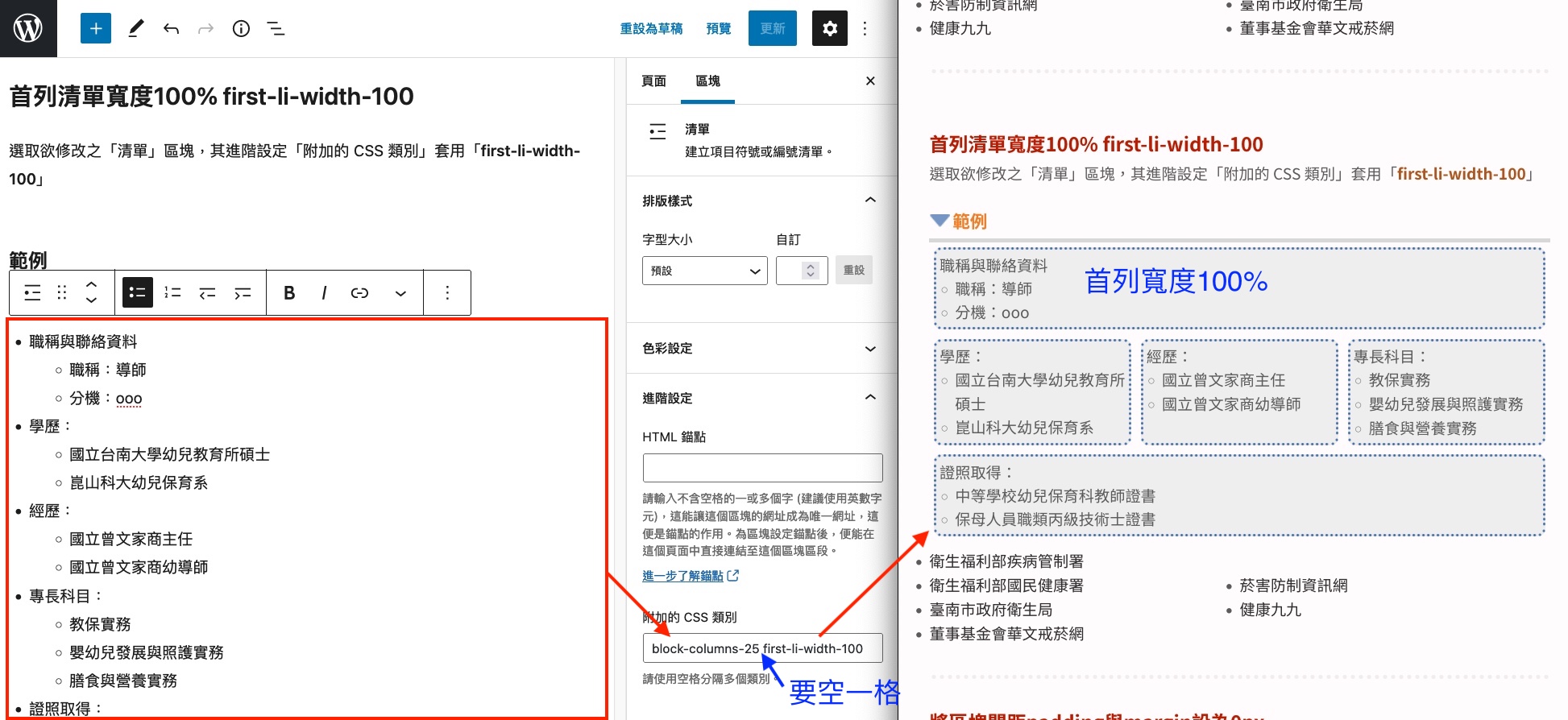Image resolution: width=1568 pixels, height=720 pixels.
Task: Focus the 附加的 CSS 類別 field
Action: click(x=762, y=648)
